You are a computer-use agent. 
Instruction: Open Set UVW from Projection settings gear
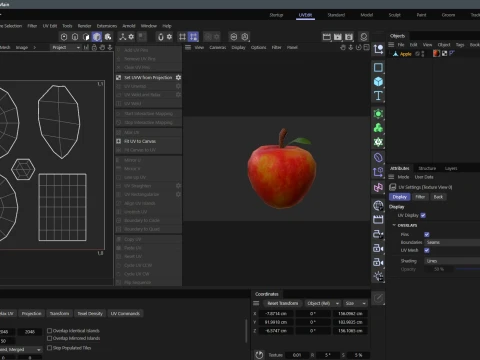[x=178, y=77]
